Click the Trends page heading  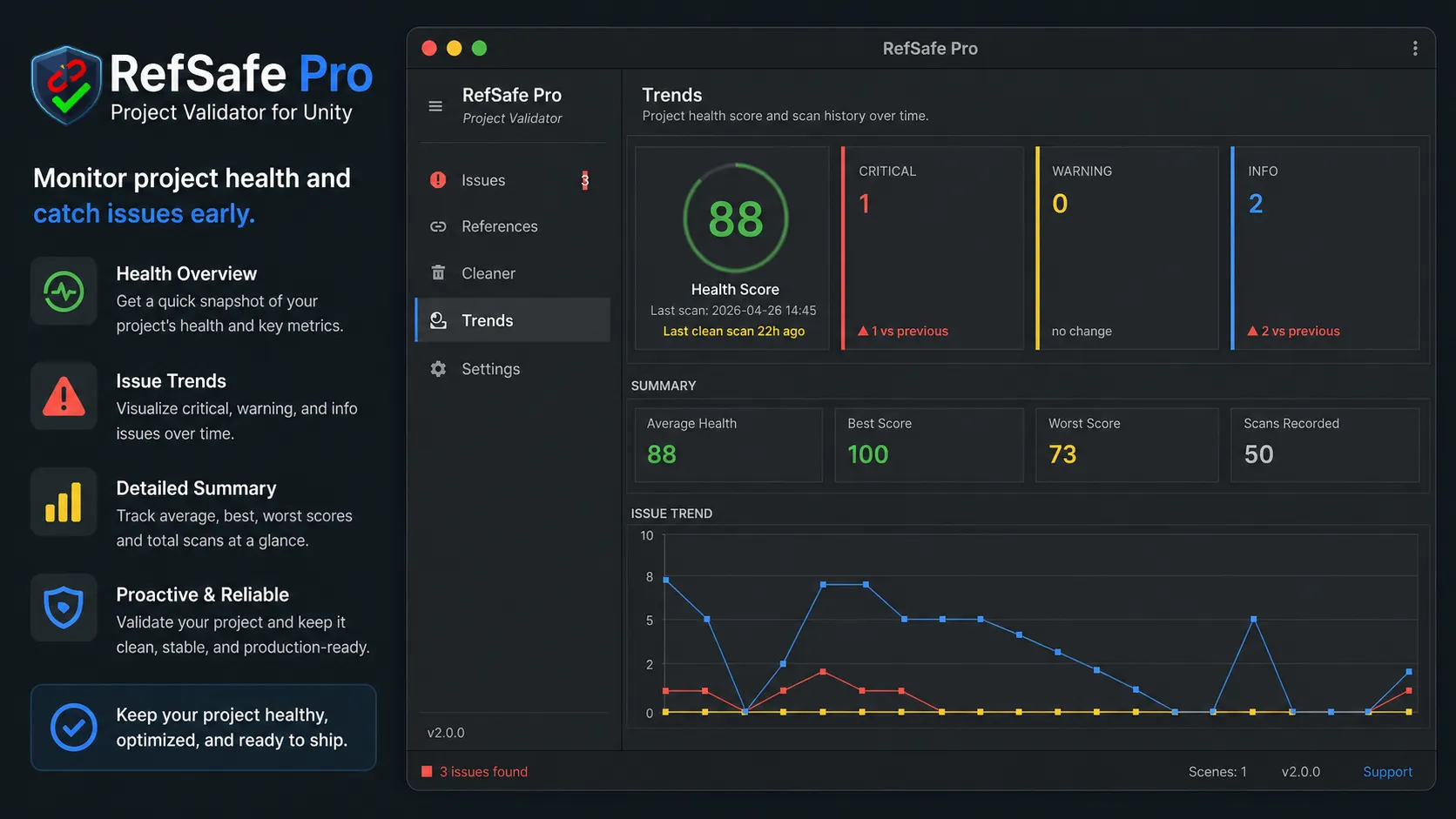tap(672, 95)
